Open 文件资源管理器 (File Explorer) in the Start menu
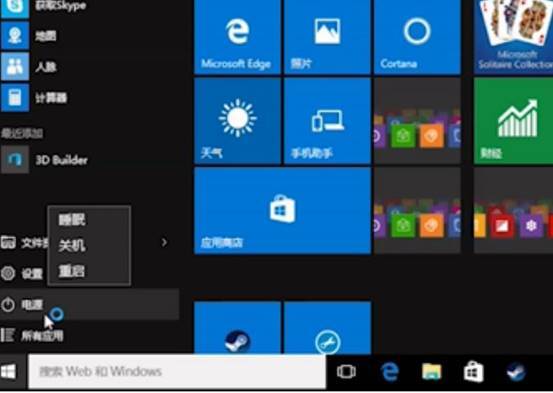 point(24,243)
